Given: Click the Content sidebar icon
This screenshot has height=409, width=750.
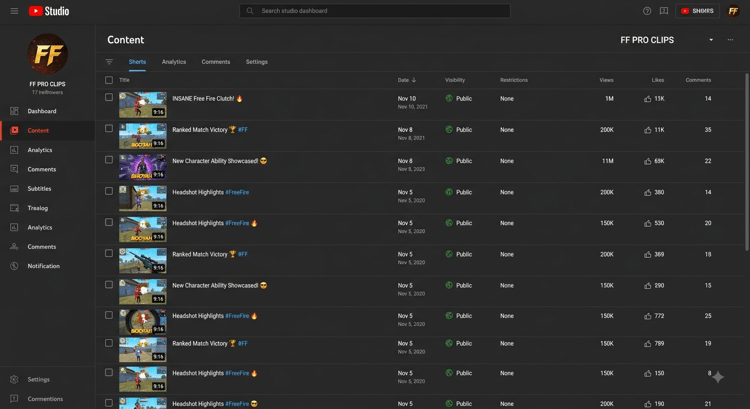Looking at the screenshot, I should [14, 130].
